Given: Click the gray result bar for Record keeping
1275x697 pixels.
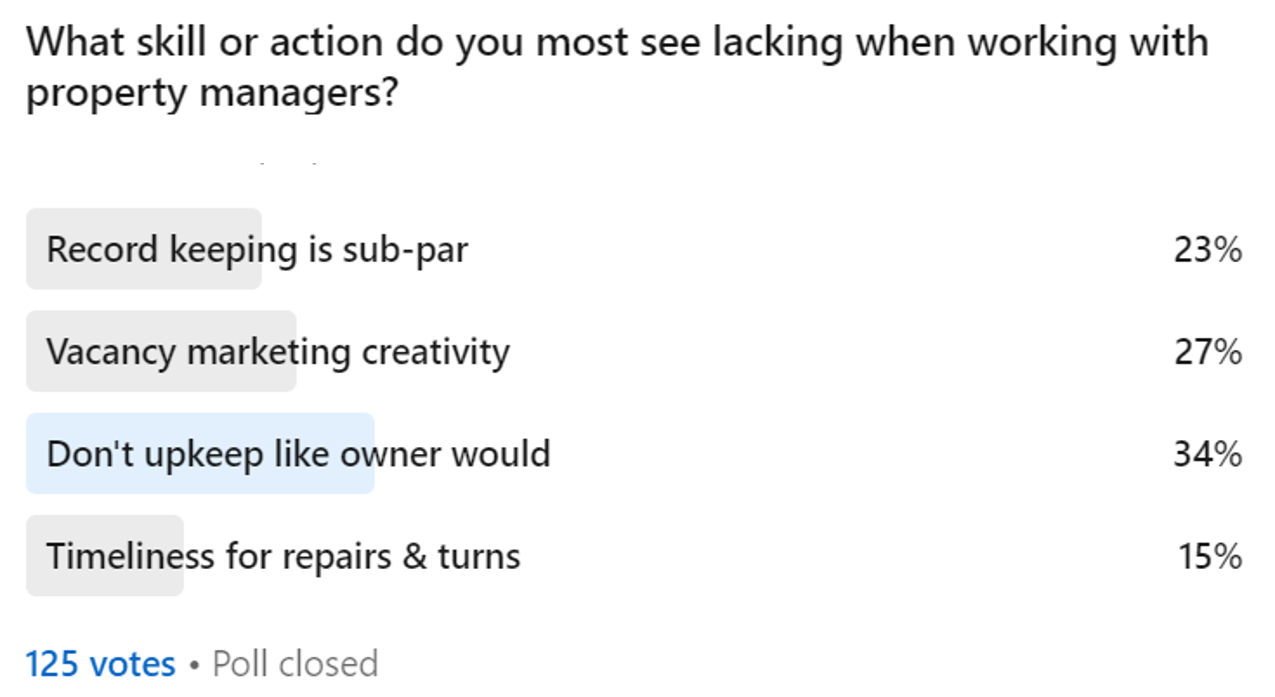Looking at the screenshot, I should (144, 249).
